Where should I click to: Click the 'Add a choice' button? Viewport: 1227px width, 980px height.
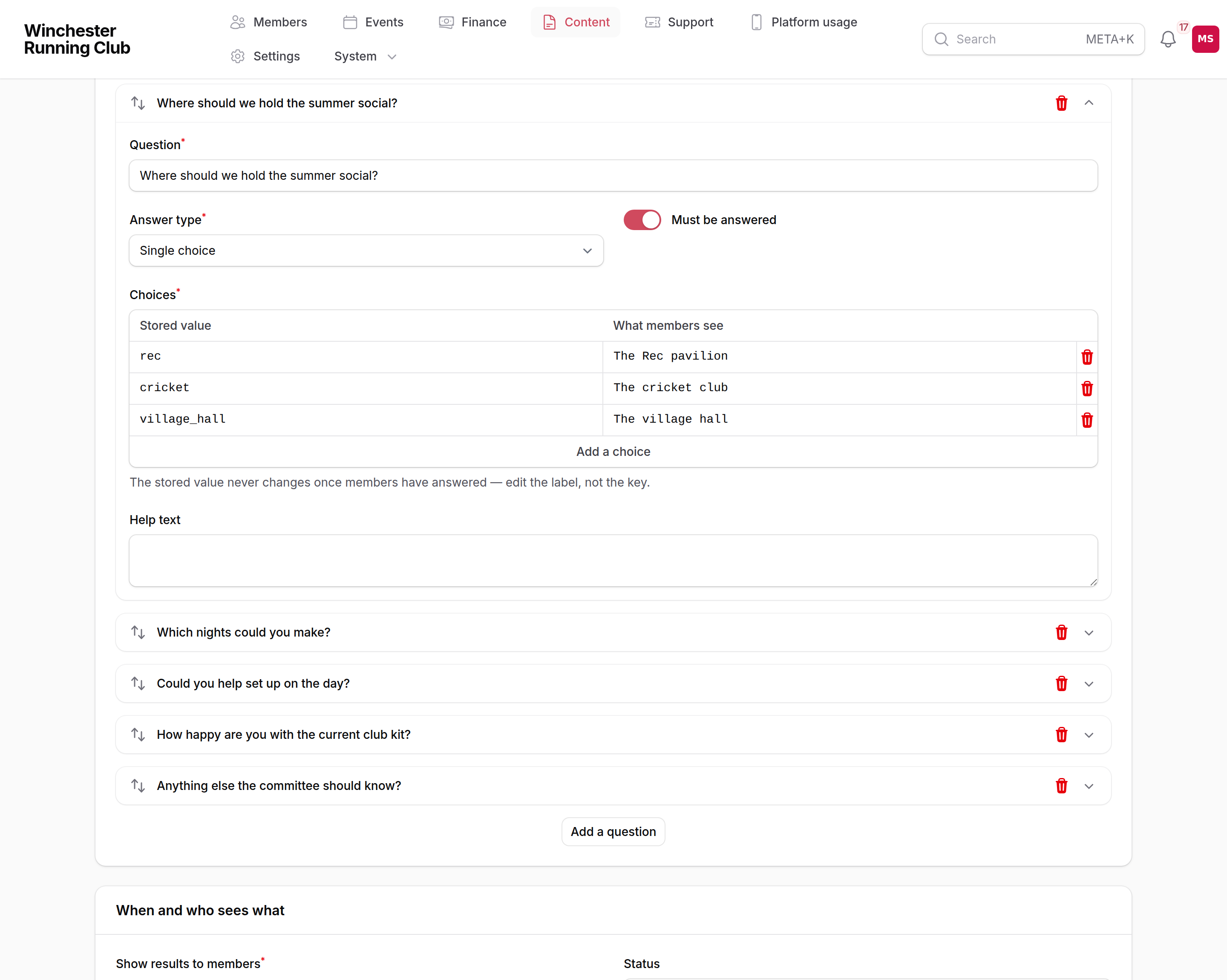[613, 451]
